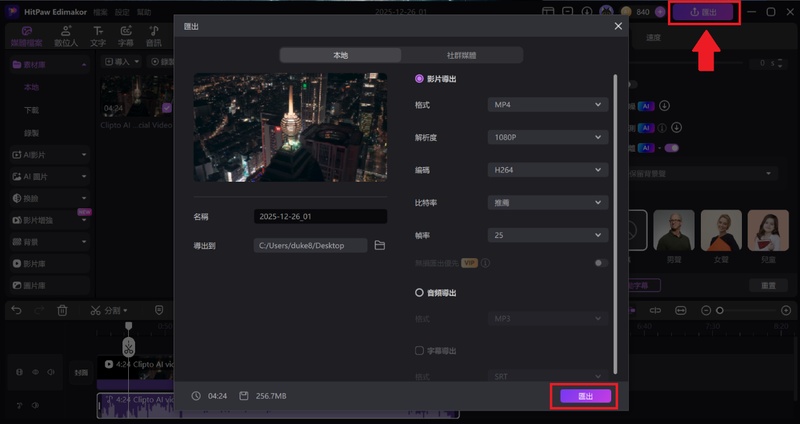Open the 設定 settings menu

tap(122, 12)
